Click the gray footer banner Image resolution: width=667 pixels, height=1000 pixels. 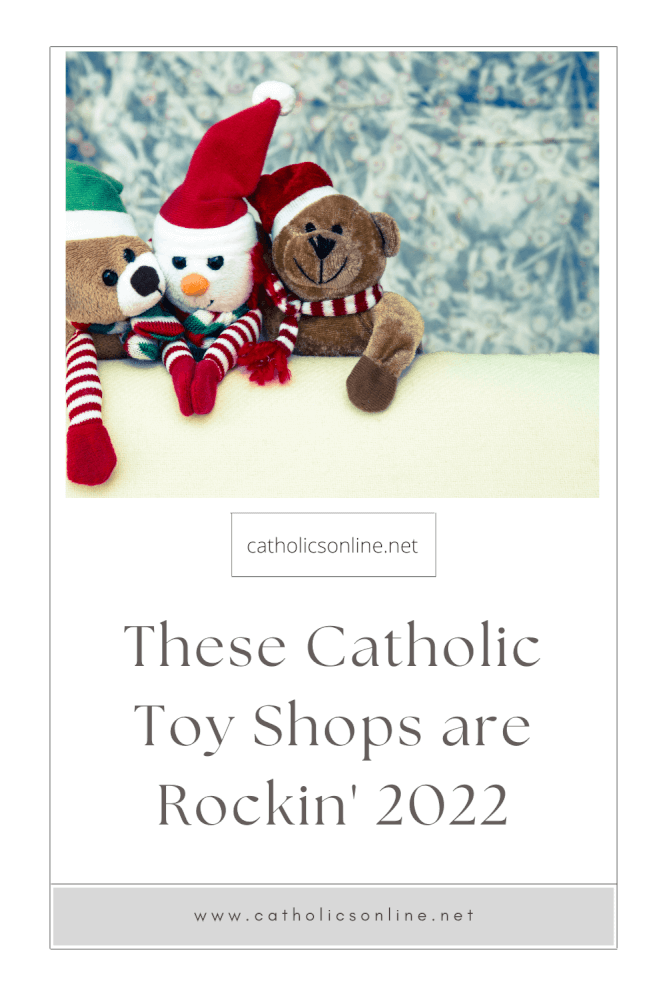[334, 916]
